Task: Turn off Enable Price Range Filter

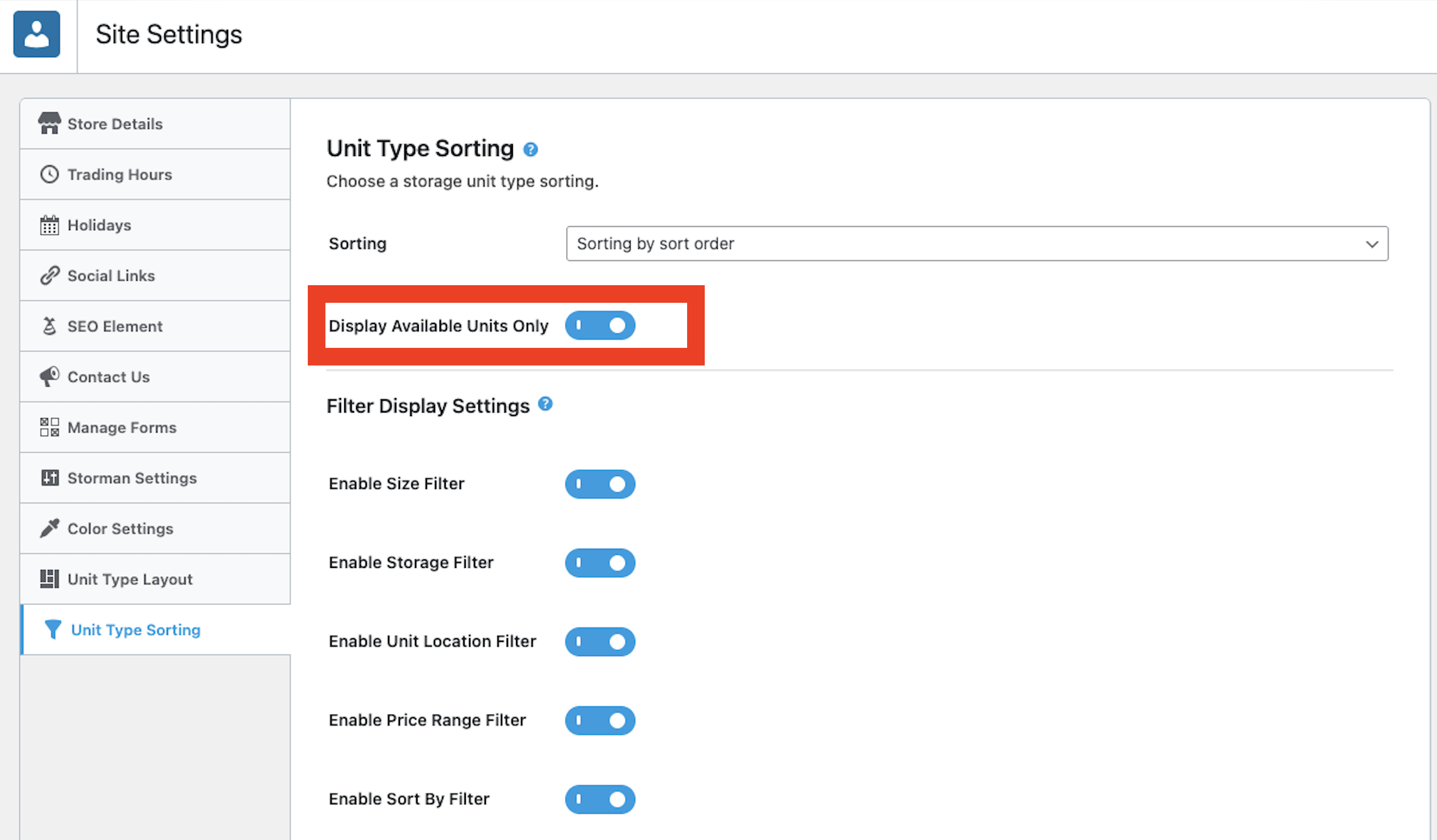Action: pos(600,720)
